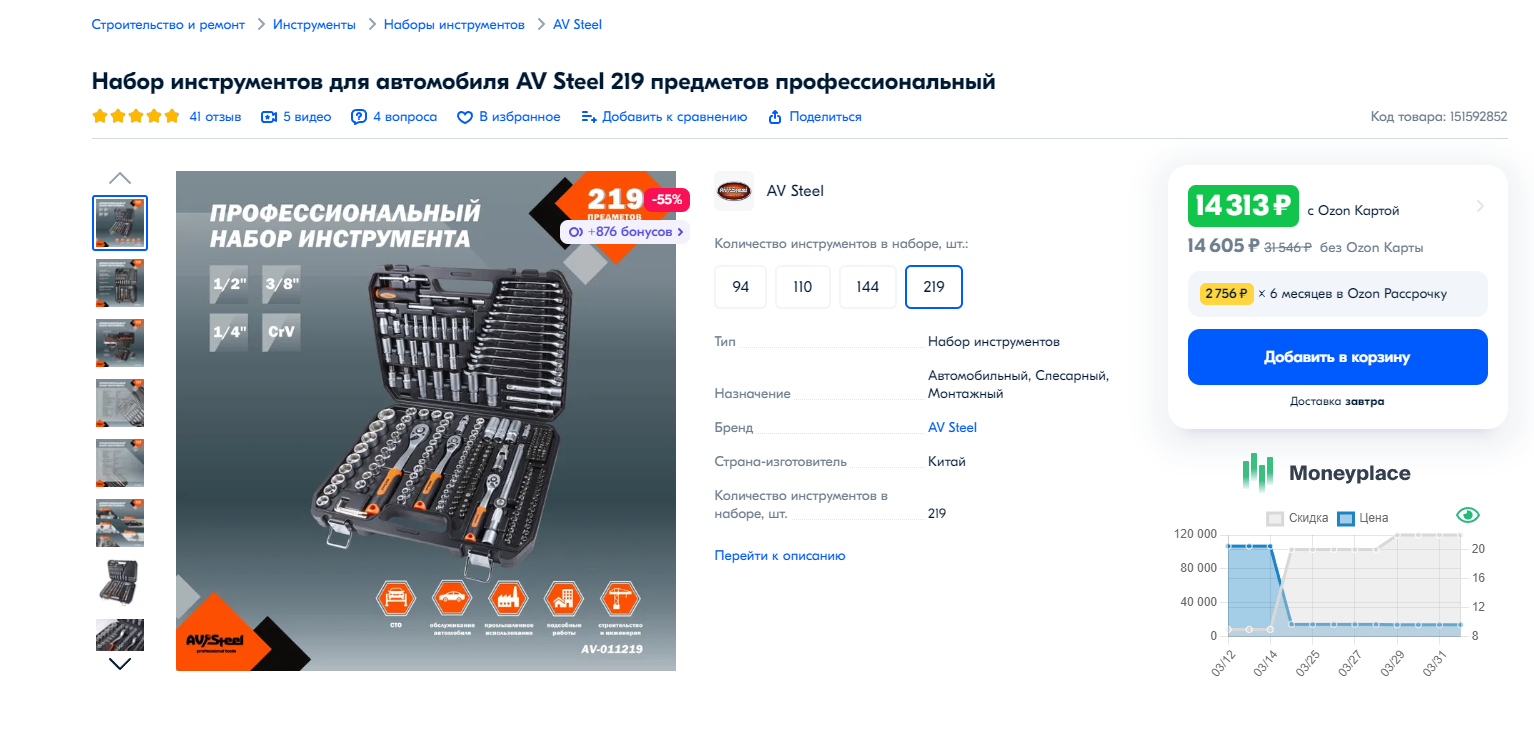This screenshot has height=731, width=1534.
Task: Click the share icon next to Поделиться
Action: pos(775,117)
